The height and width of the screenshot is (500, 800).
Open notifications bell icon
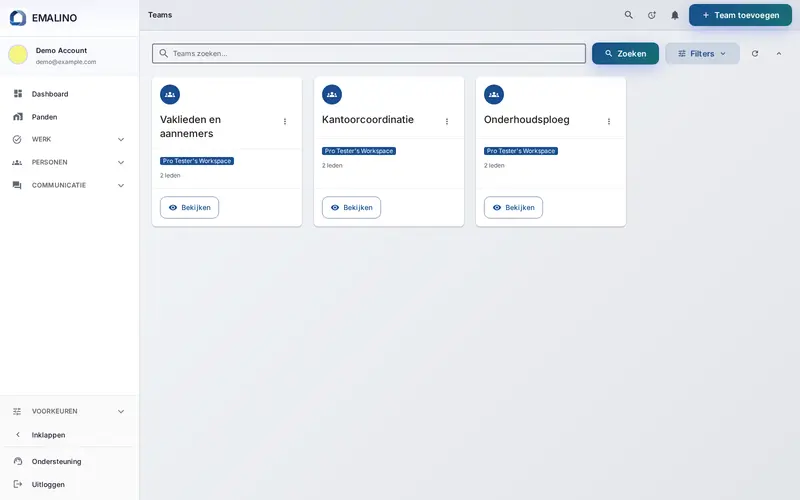coord(674,15)
